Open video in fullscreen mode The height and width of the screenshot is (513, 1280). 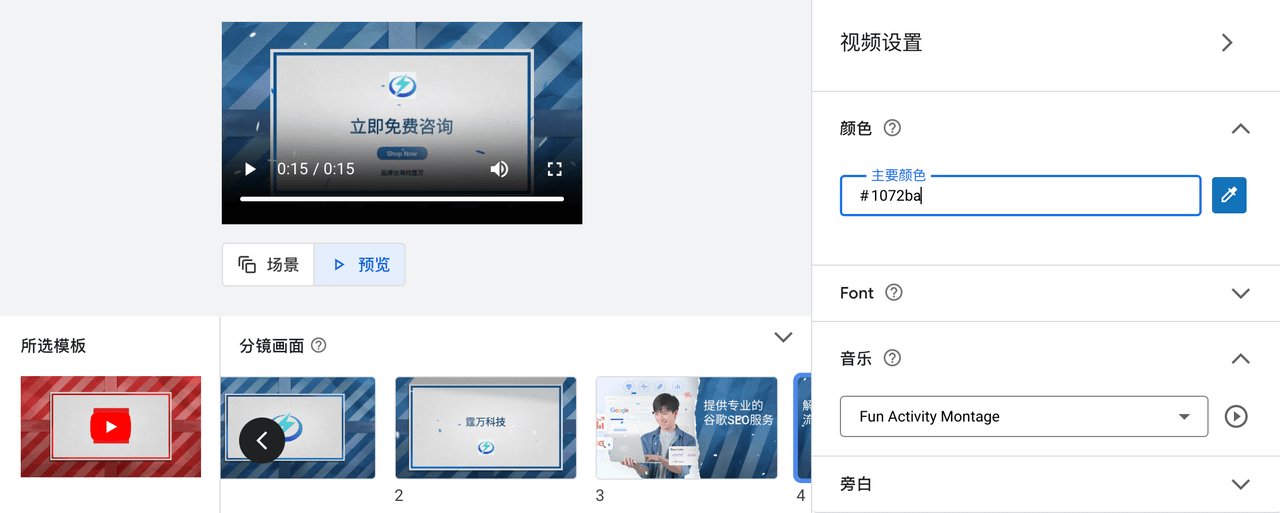pyautogui.click(x=555, y=169)
